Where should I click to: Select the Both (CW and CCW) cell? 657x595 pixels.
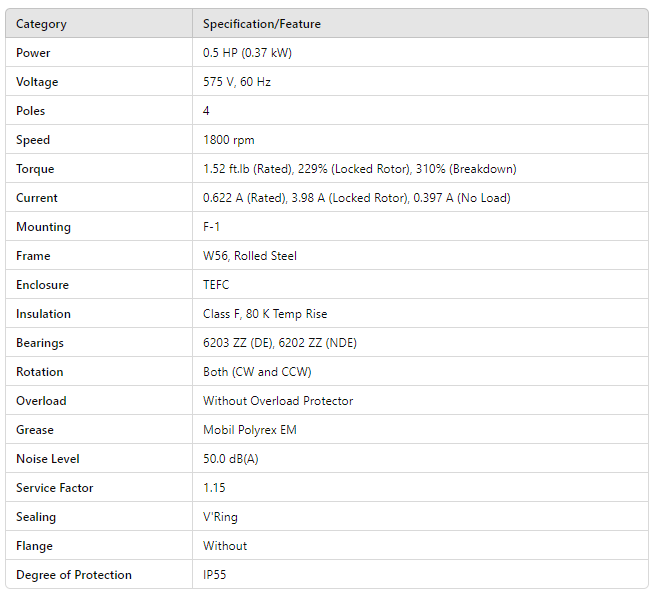(257, 372)
